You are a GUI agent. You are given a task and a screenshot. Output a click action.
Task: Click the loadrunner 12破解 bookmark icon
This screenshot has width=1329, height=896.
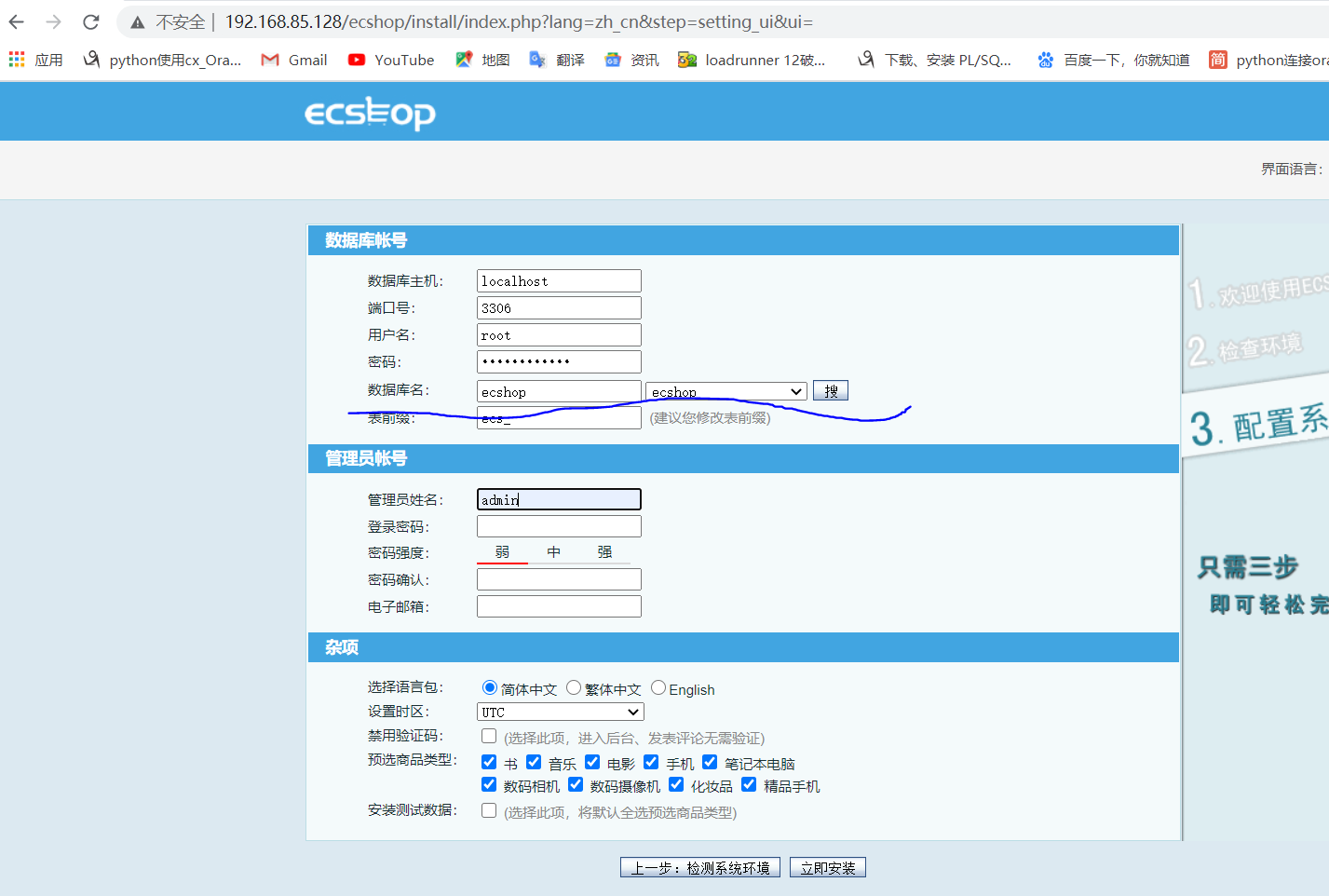(687, 59)
